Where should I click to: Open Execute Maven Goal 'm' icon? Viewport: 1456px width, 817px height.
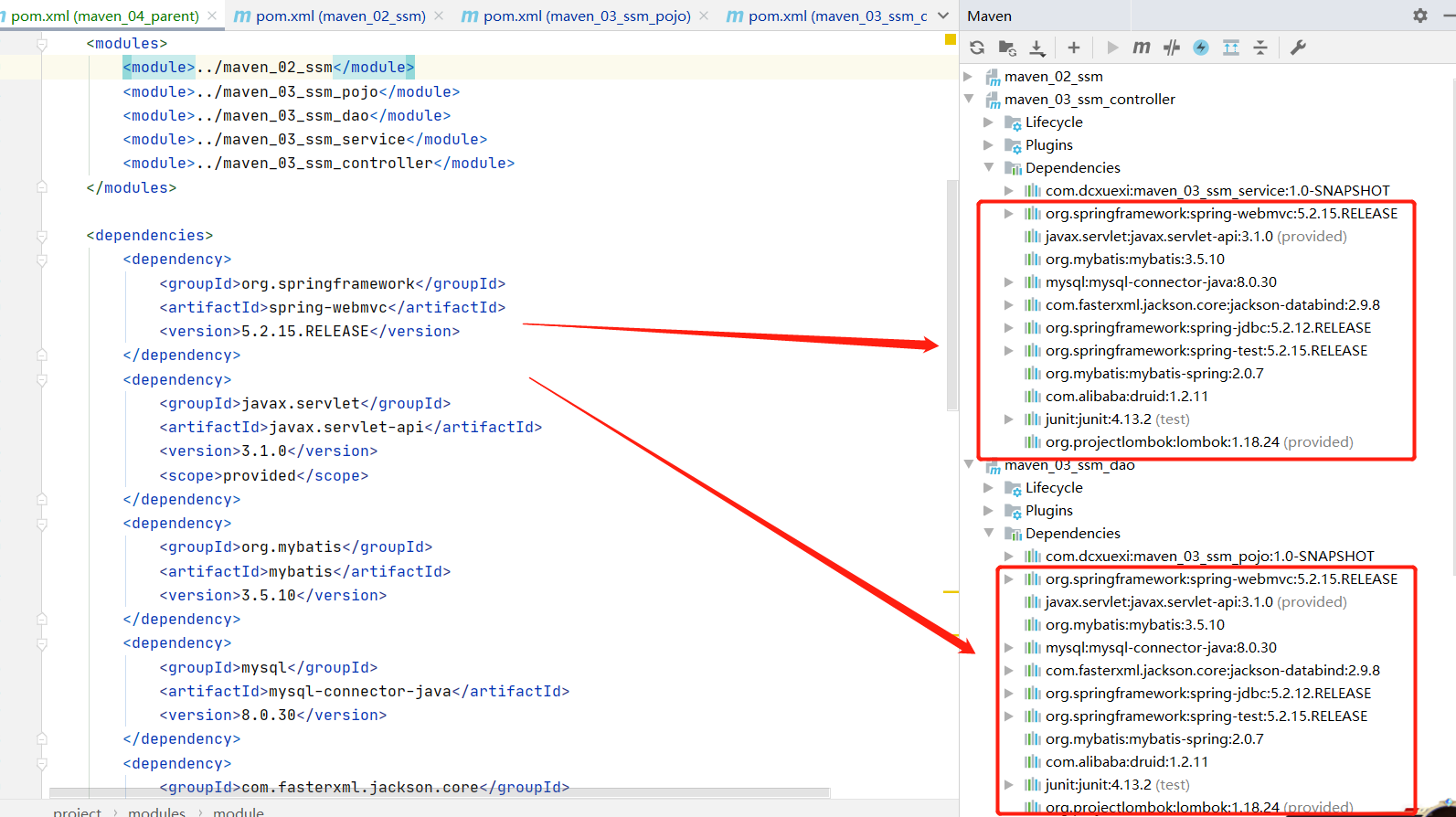tap(1142, 48)
